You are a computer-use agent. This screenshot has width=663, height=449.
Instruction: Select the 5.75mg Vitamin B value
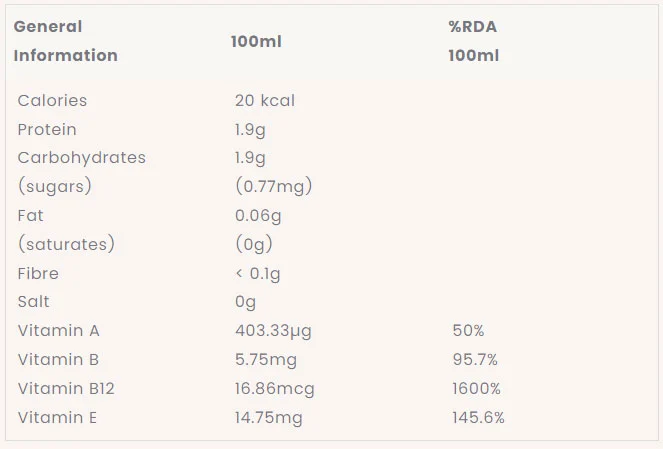coord(266,359)
